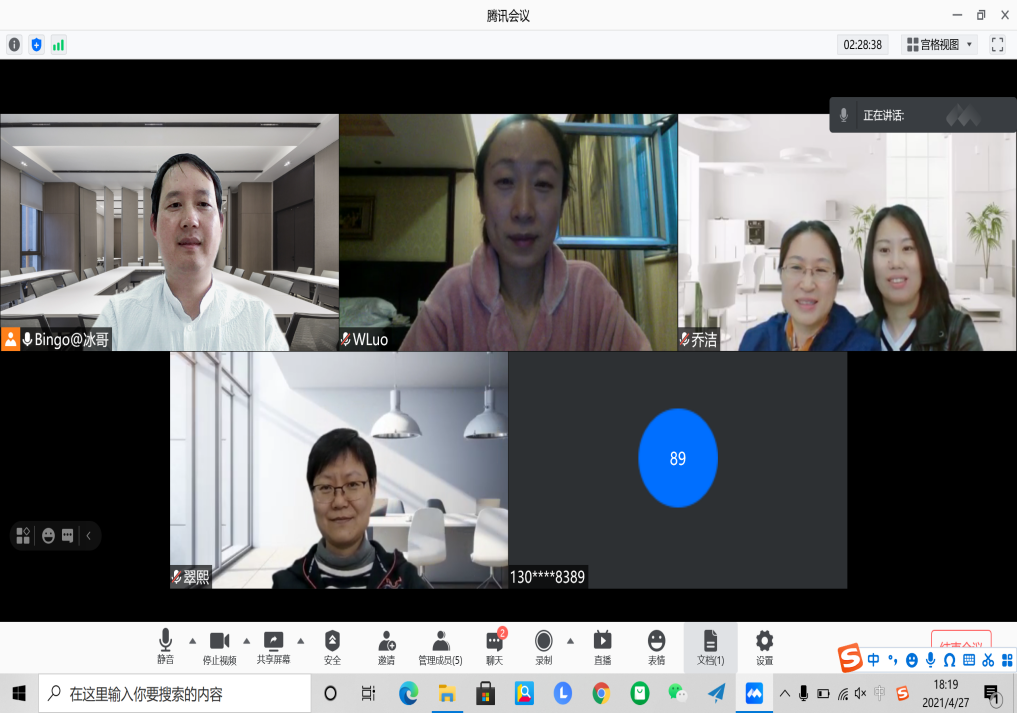Open 管理成员(5) member management panel

click(440, 646)
